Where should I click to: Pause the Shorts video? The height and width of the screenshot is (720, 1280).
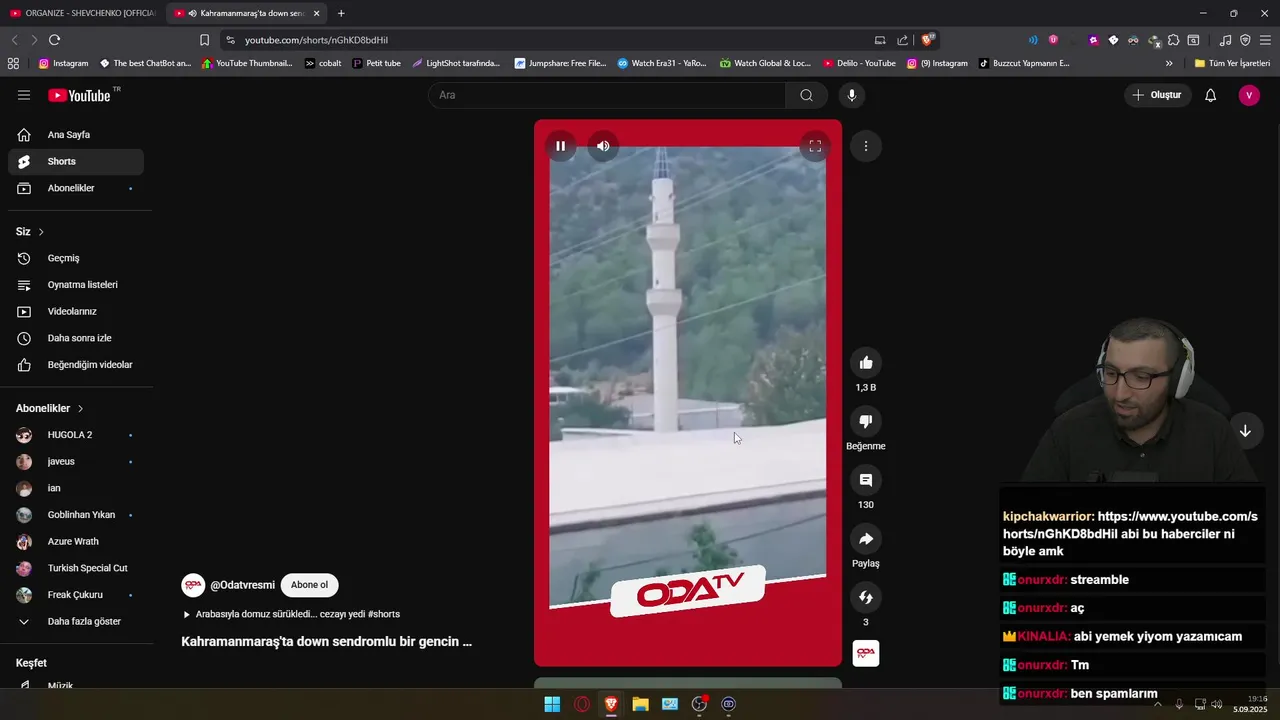(x=560, y=146)
